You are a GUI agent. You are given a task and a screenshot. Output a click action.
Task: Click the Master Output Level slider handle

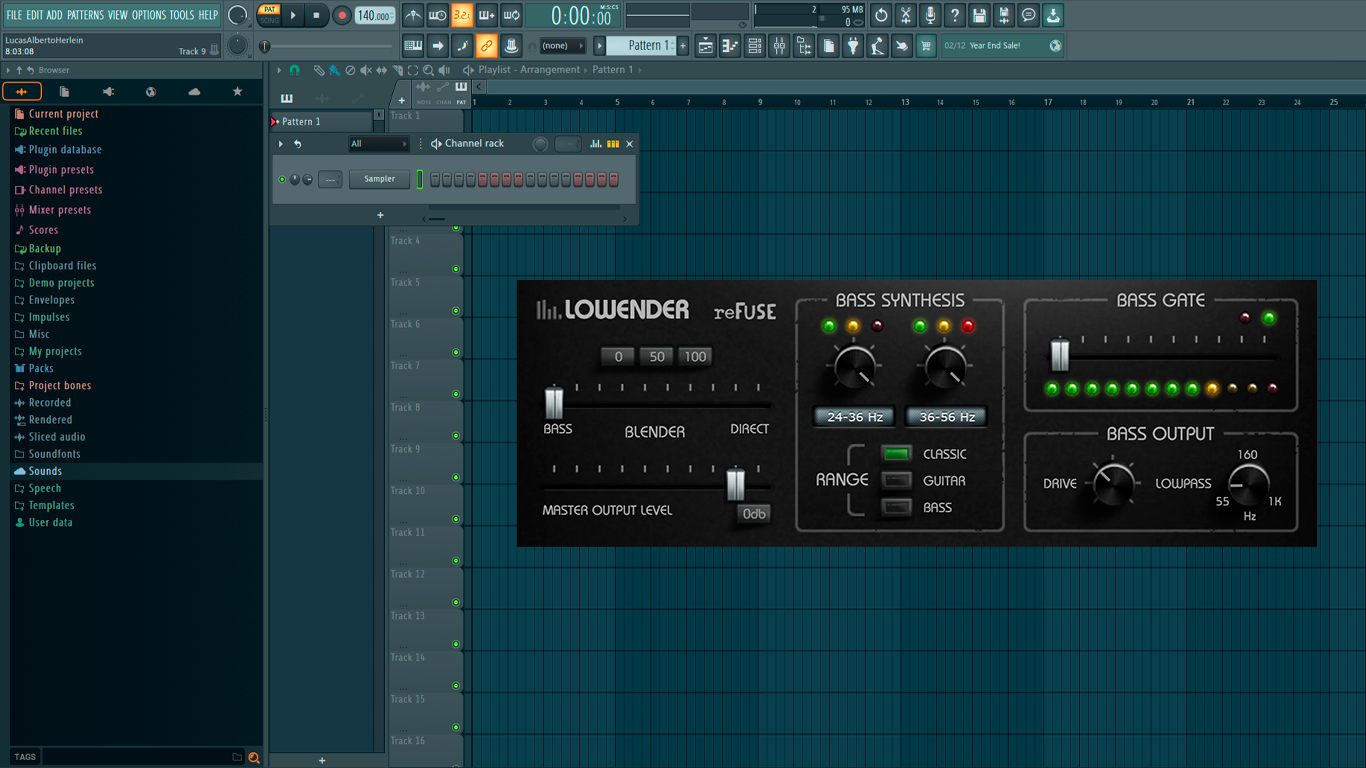[x=735, y=483]
